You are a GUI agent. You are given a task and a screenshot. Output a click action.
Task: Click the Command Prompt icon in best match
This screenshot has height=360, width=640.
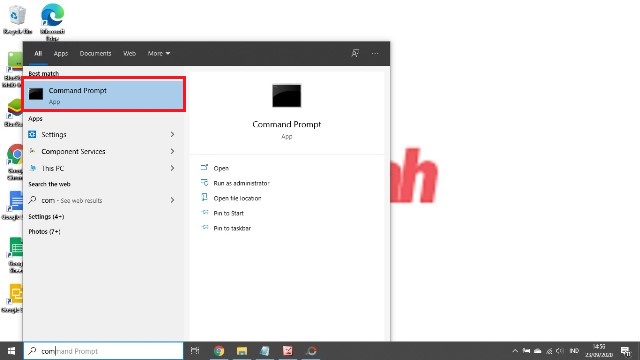tap(36, 94)
